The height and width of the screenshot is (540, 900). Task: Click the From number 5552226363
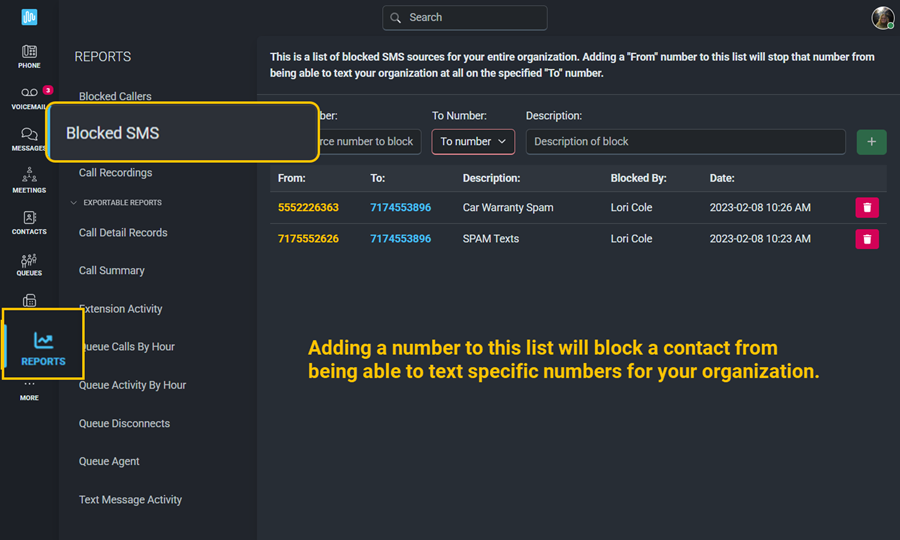308,208
